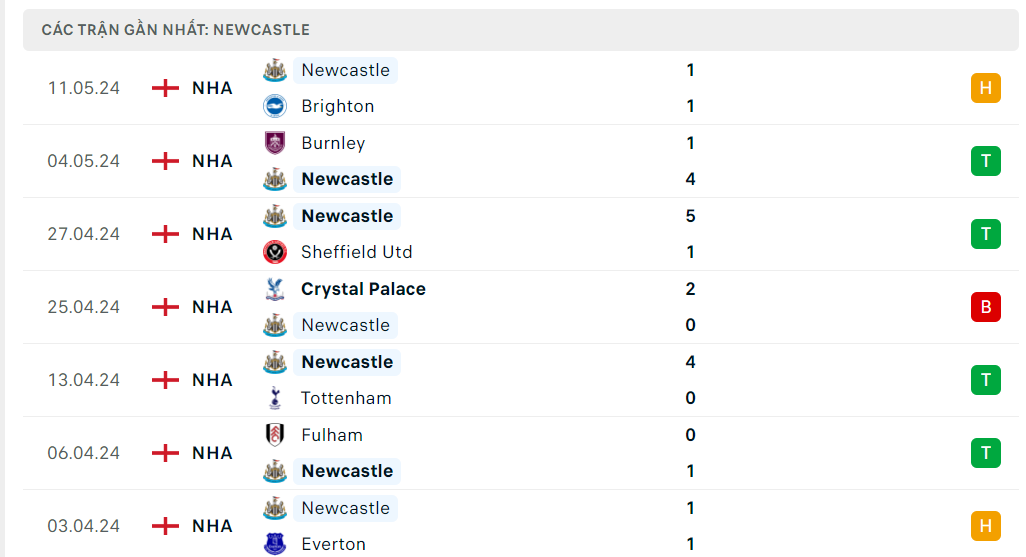Click green T badge for Burnley match
The width and height of the screenshot is (1026, 557).
(x=985, y=161)
